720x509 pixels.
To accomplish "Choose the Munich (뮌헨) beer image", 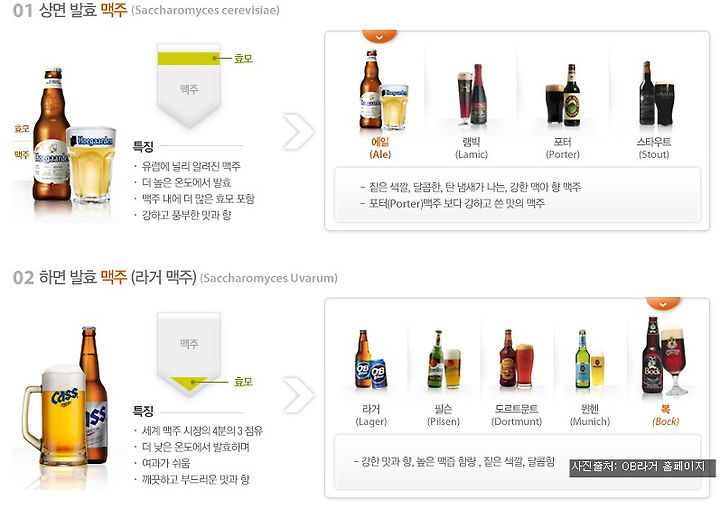I will pos(590,359).
